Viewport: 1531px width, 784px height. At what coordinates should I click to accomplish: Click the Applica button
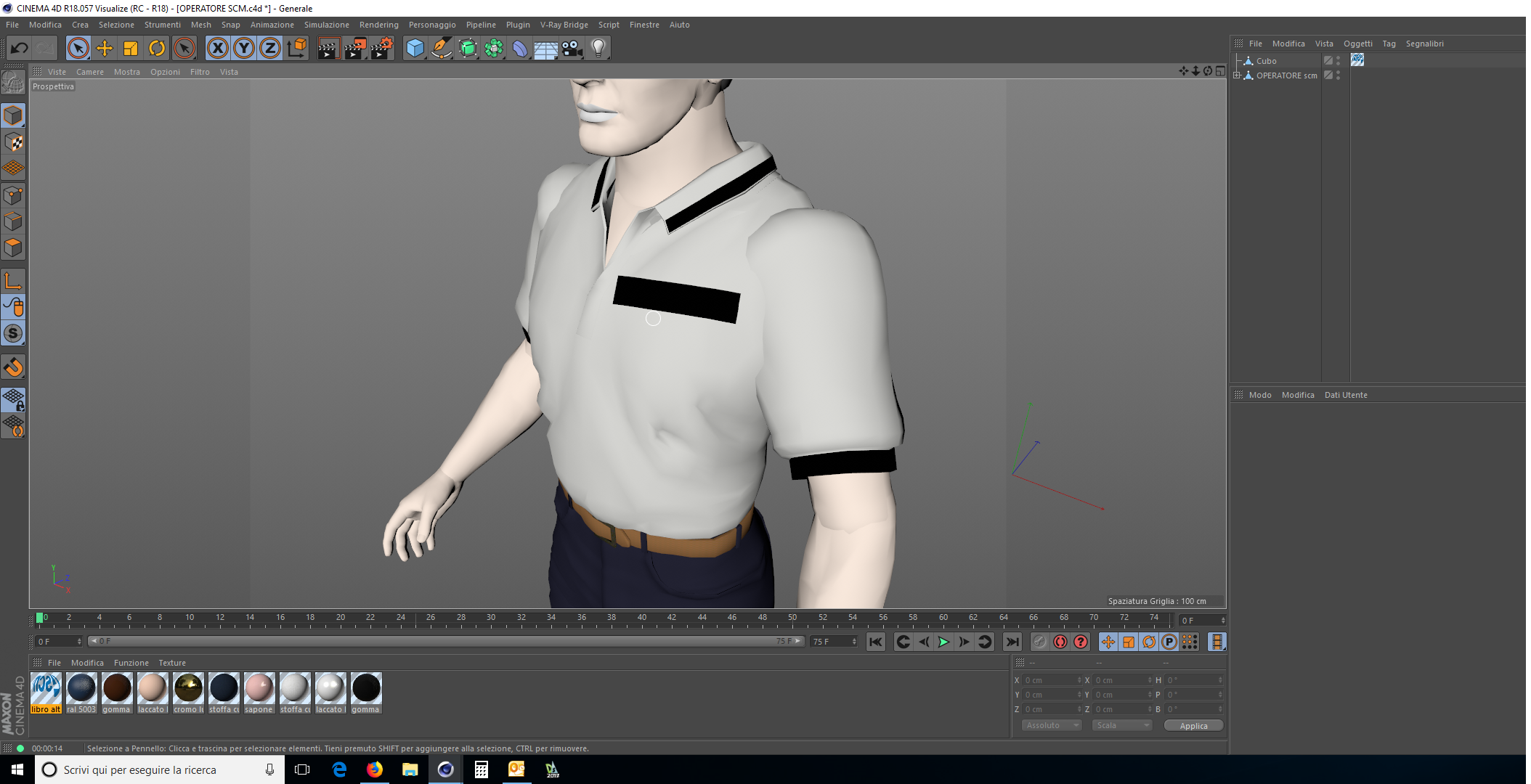click(x=1193, y=725)
